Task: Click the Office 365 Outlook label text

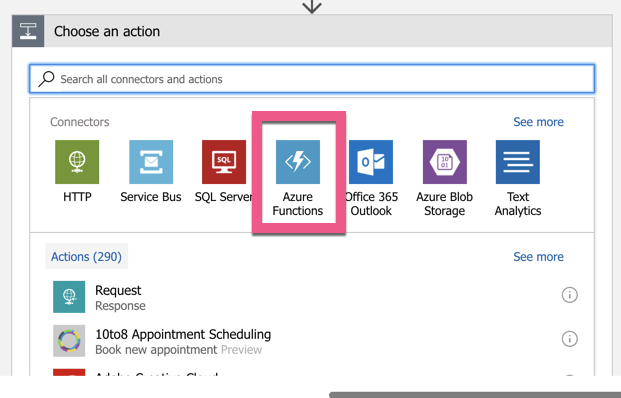Action: click(371, 204)
